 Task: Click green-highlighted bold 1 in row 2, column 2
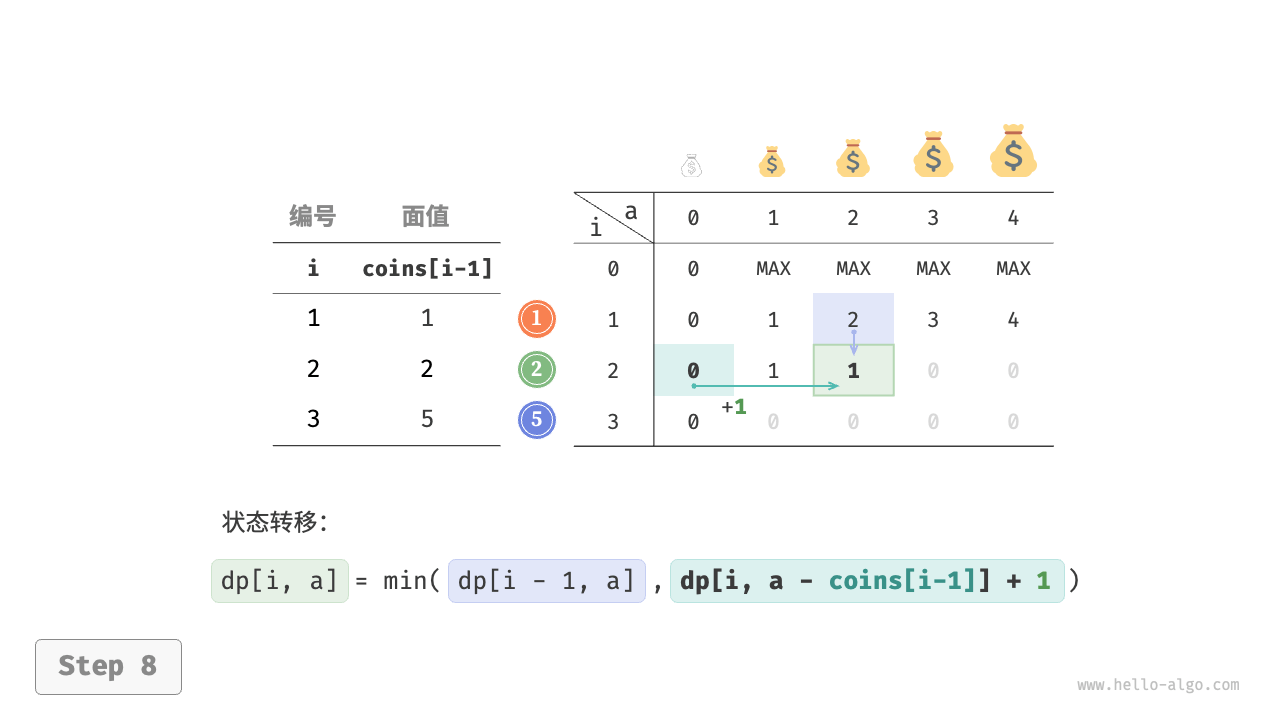[853, 370]
